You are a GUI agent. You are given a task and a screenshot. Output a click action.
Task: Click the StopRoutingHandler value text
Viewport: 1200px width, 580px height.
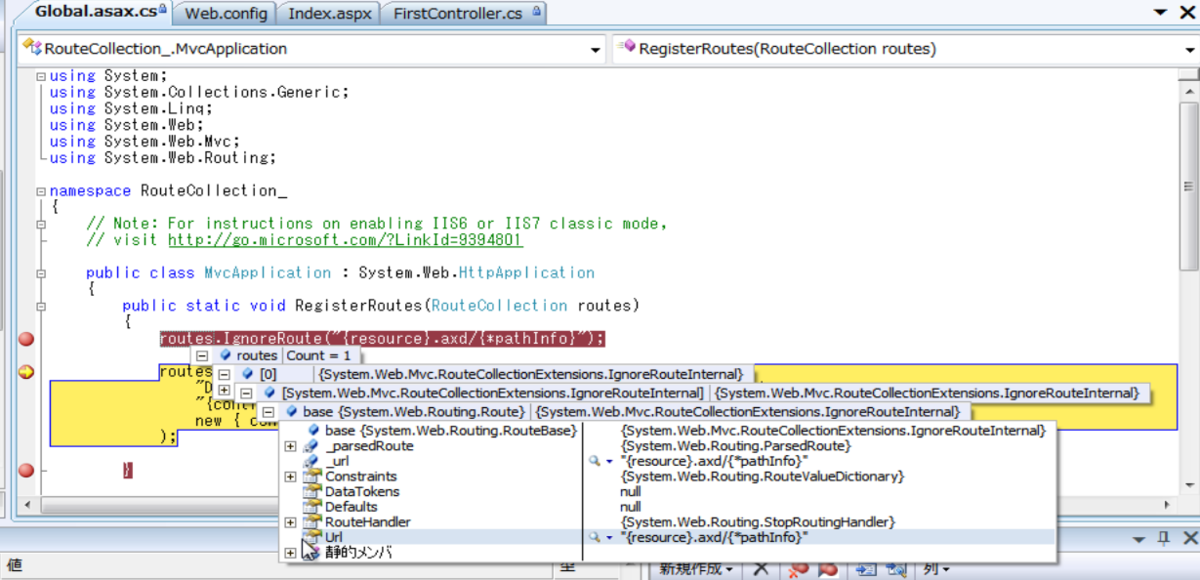757,522
